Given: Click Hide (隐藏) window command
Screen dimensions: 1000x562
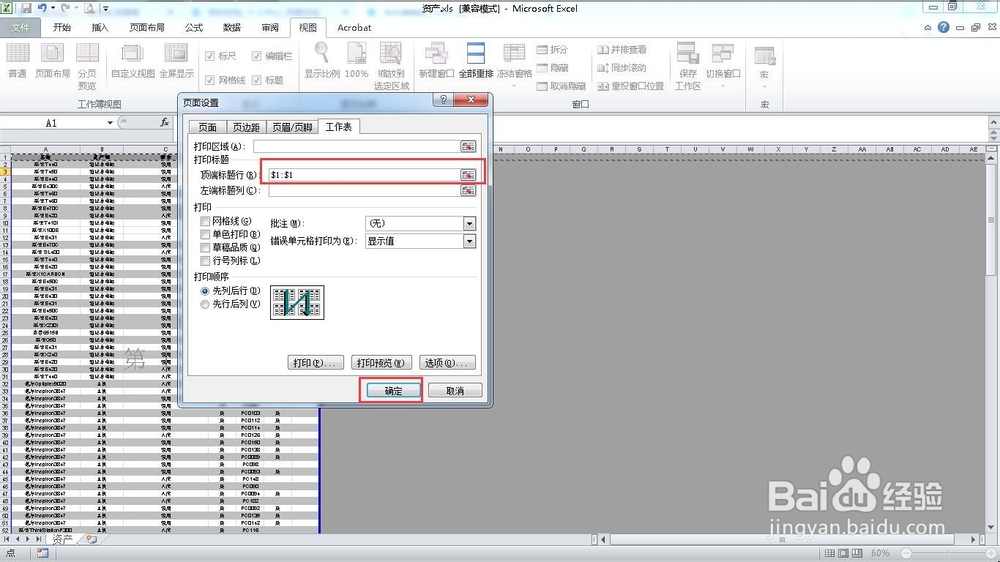Looking at the screenshot, I should point(552,68).
